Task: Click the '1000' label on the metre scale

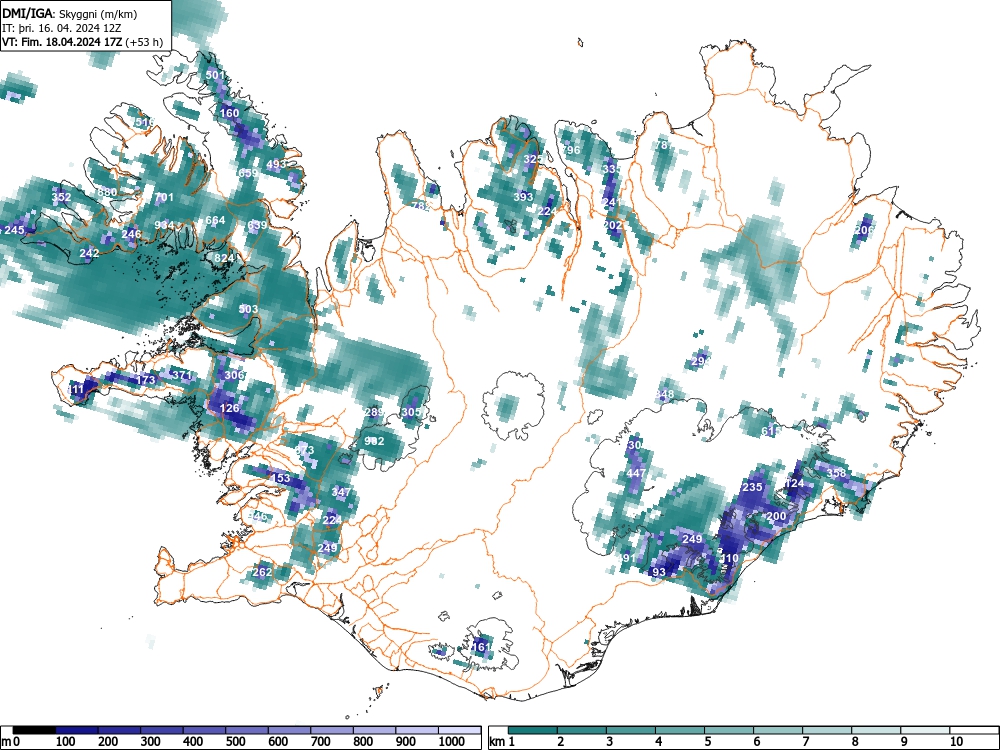Action: [452, 742]
